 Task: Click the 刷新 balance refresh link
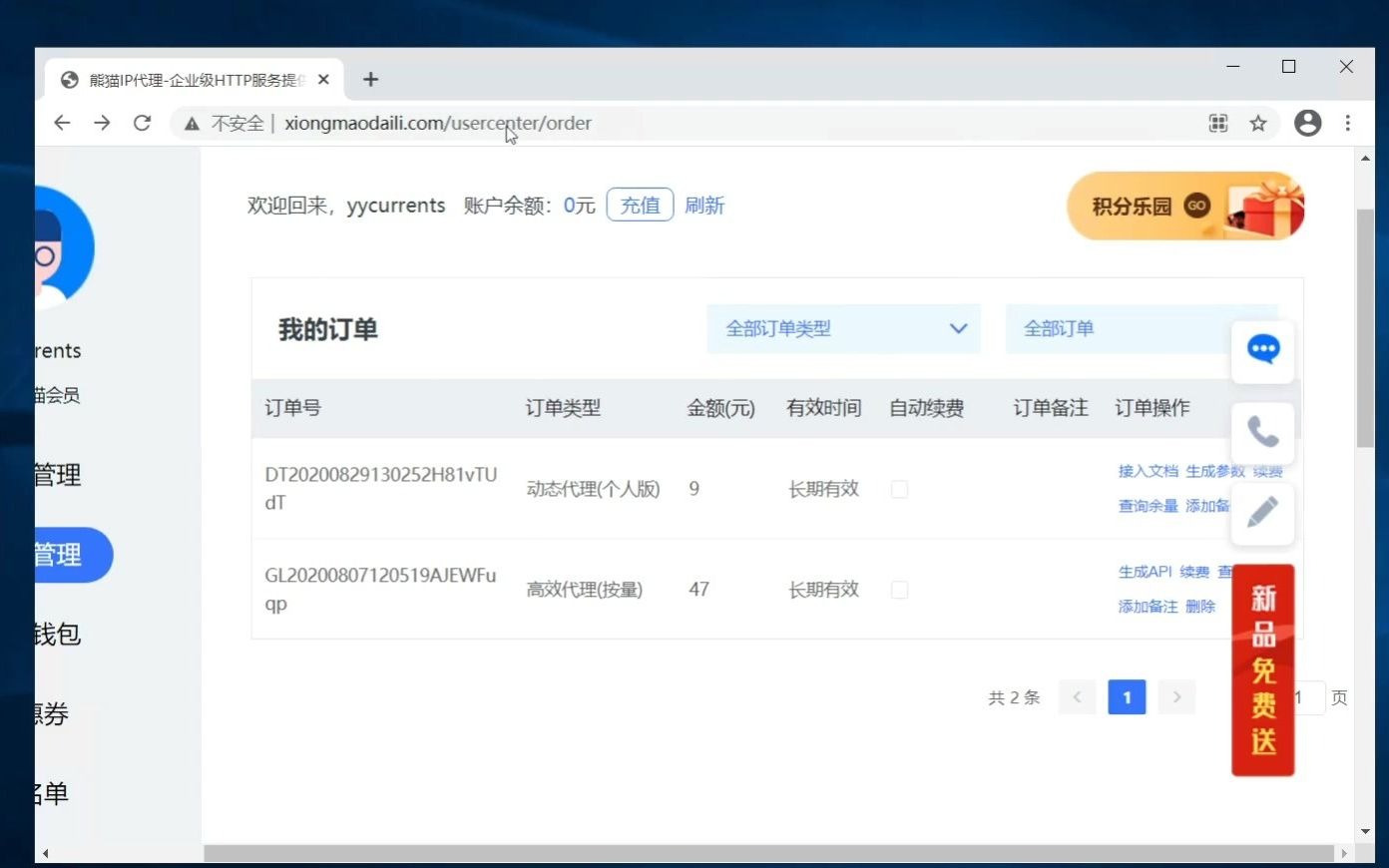point(704,206)
